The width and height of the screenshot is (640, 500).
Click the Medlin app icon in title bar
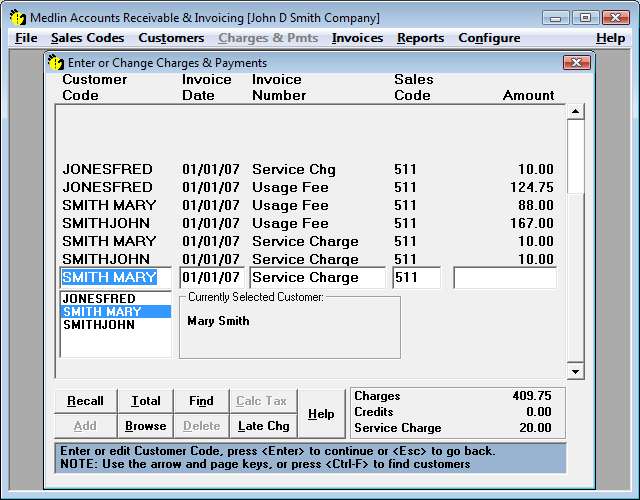point(18,18)
